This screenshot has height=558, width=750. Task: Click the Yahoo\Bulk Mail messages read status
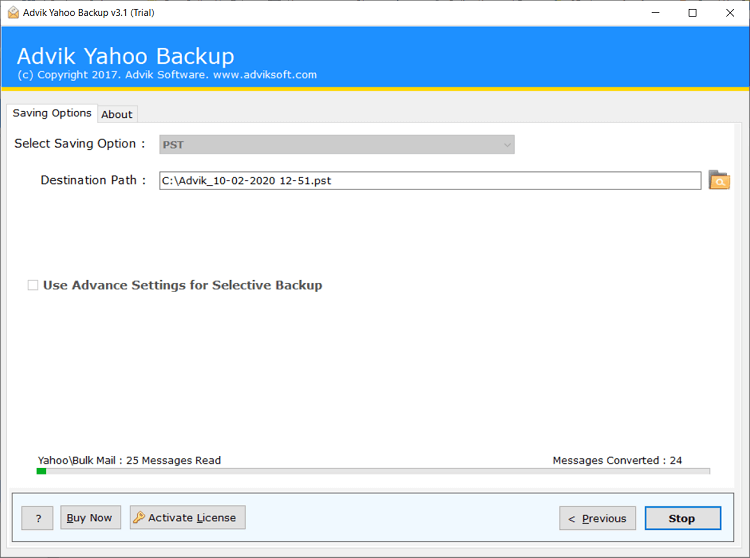click(129, 460)
